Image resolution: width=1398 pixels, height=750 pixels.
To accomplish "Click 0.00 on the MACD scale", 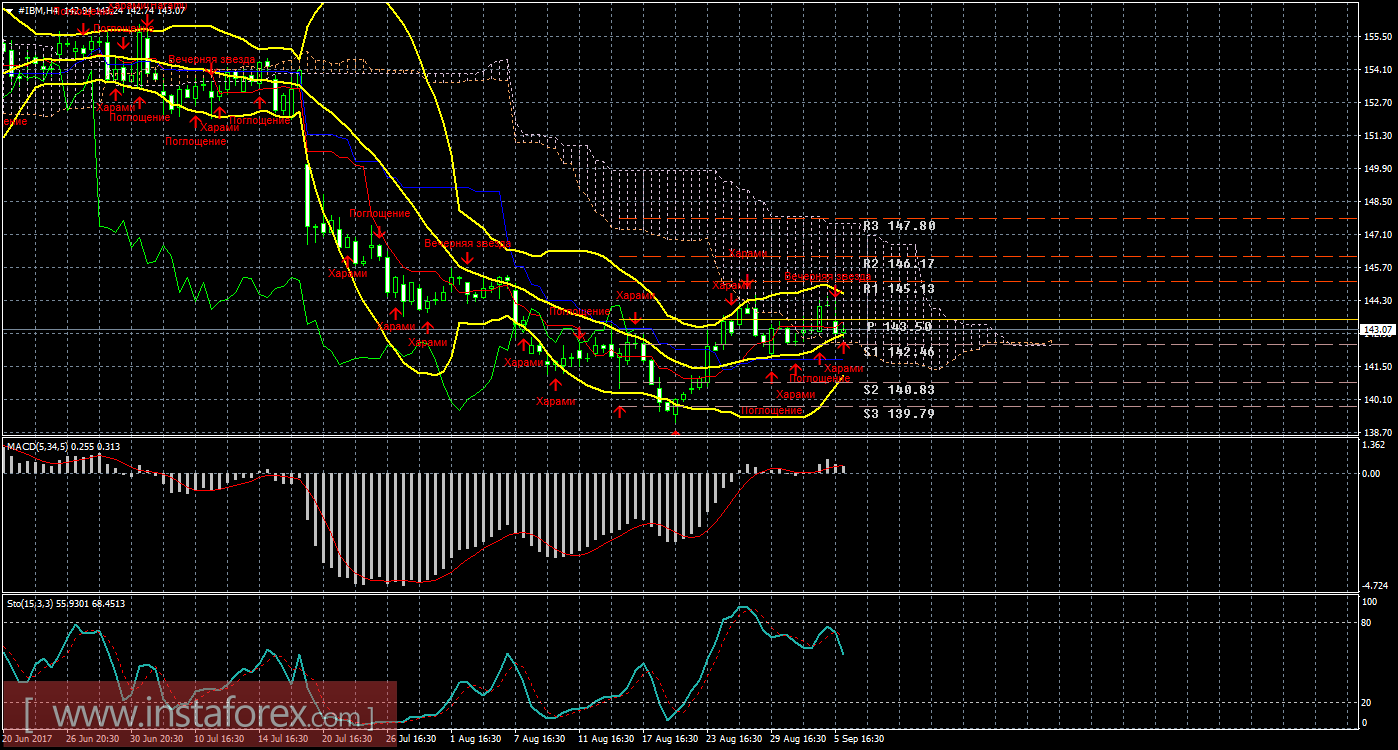I will tap(1373, 473).
